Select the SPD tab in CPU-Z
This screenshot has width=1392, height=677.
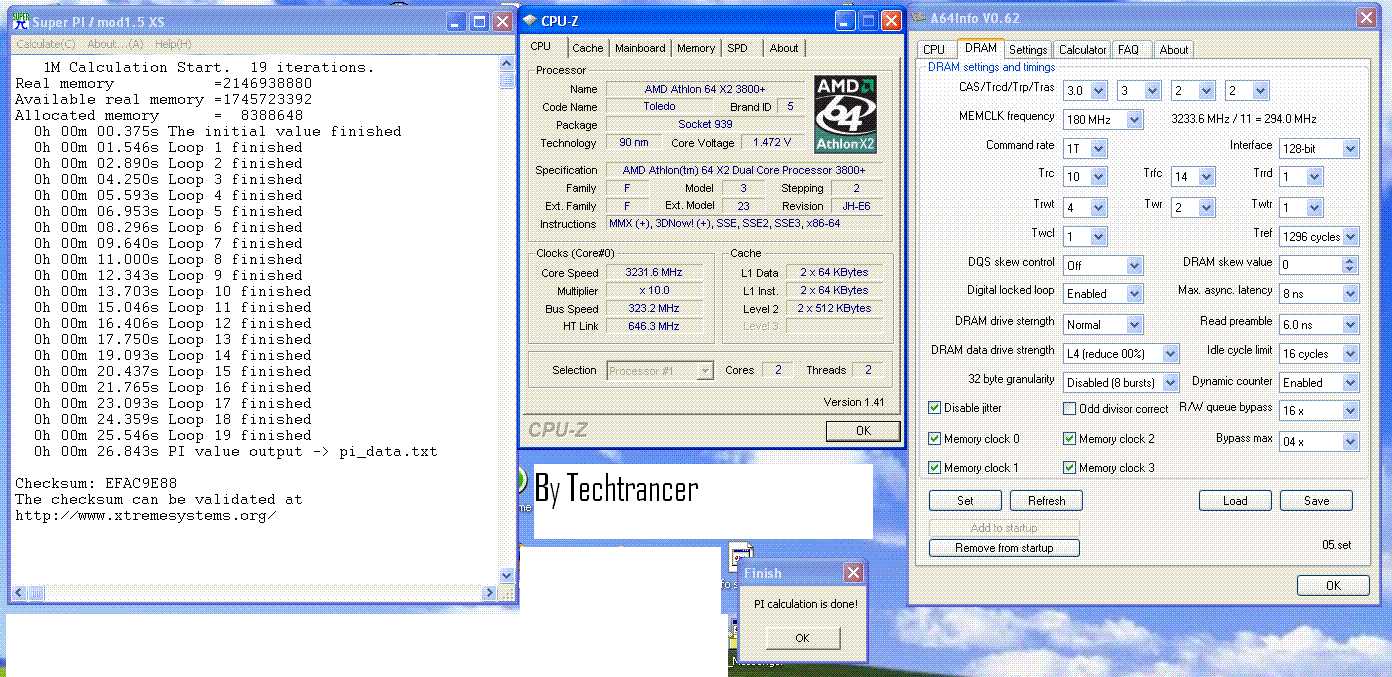coord(737,48)
